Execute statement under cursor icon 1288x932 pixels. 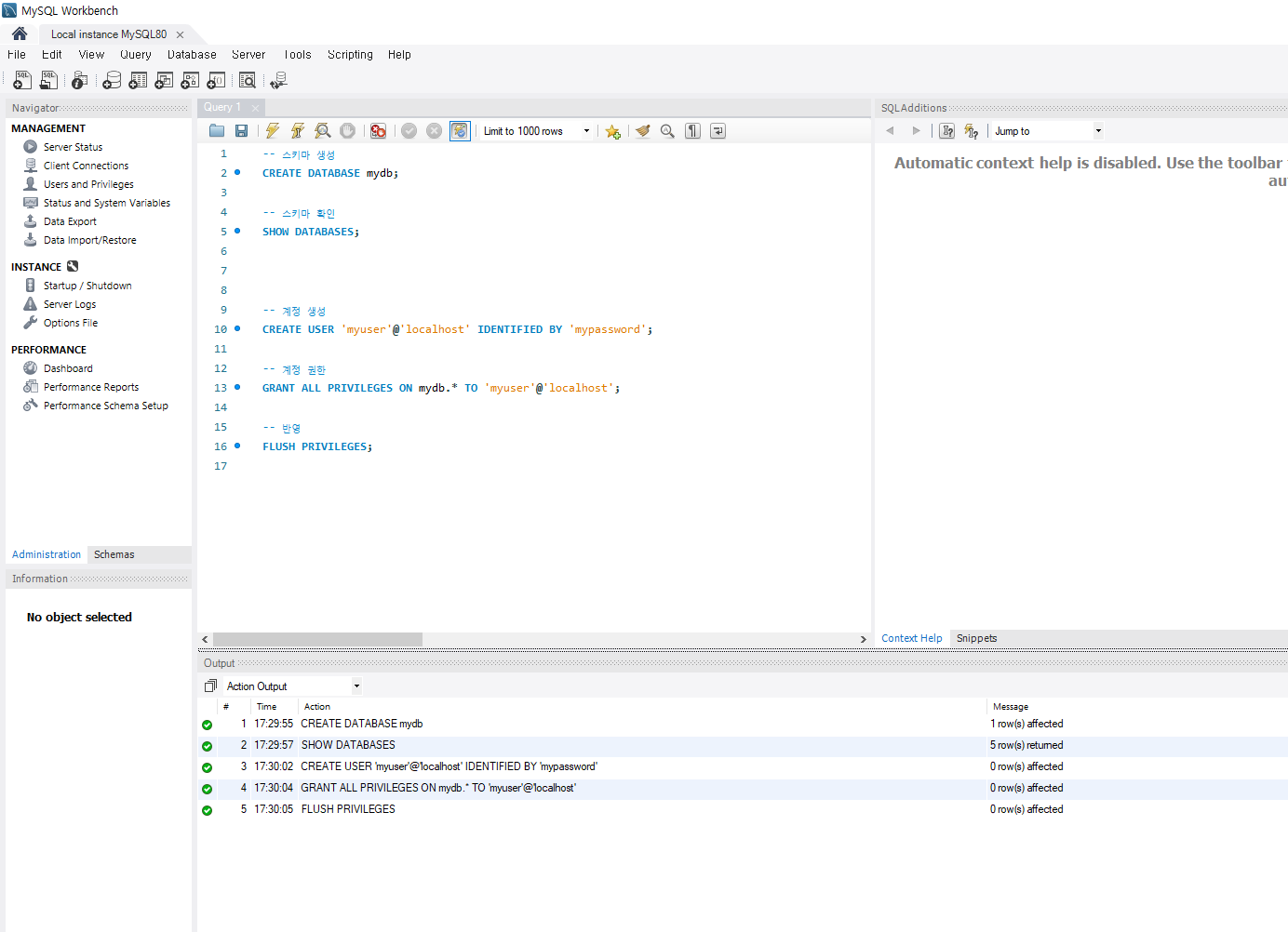pyautogui.click(x=298, y=131)
